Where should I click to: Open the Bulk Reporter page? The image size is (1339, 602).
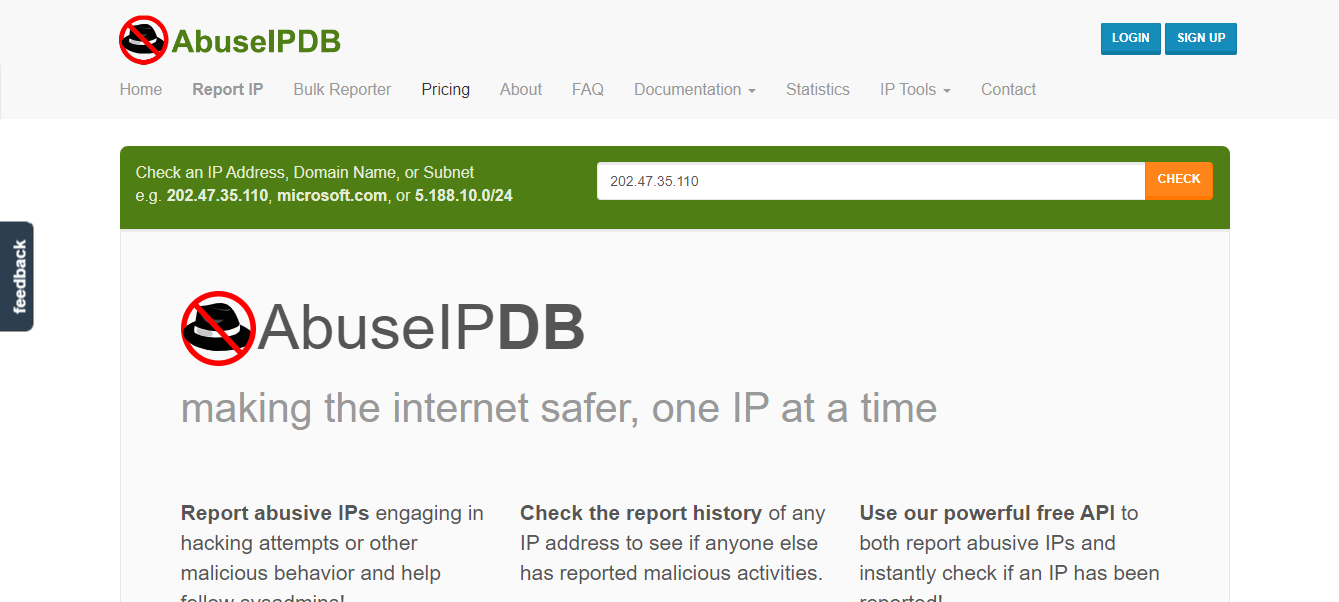(341, 89)
